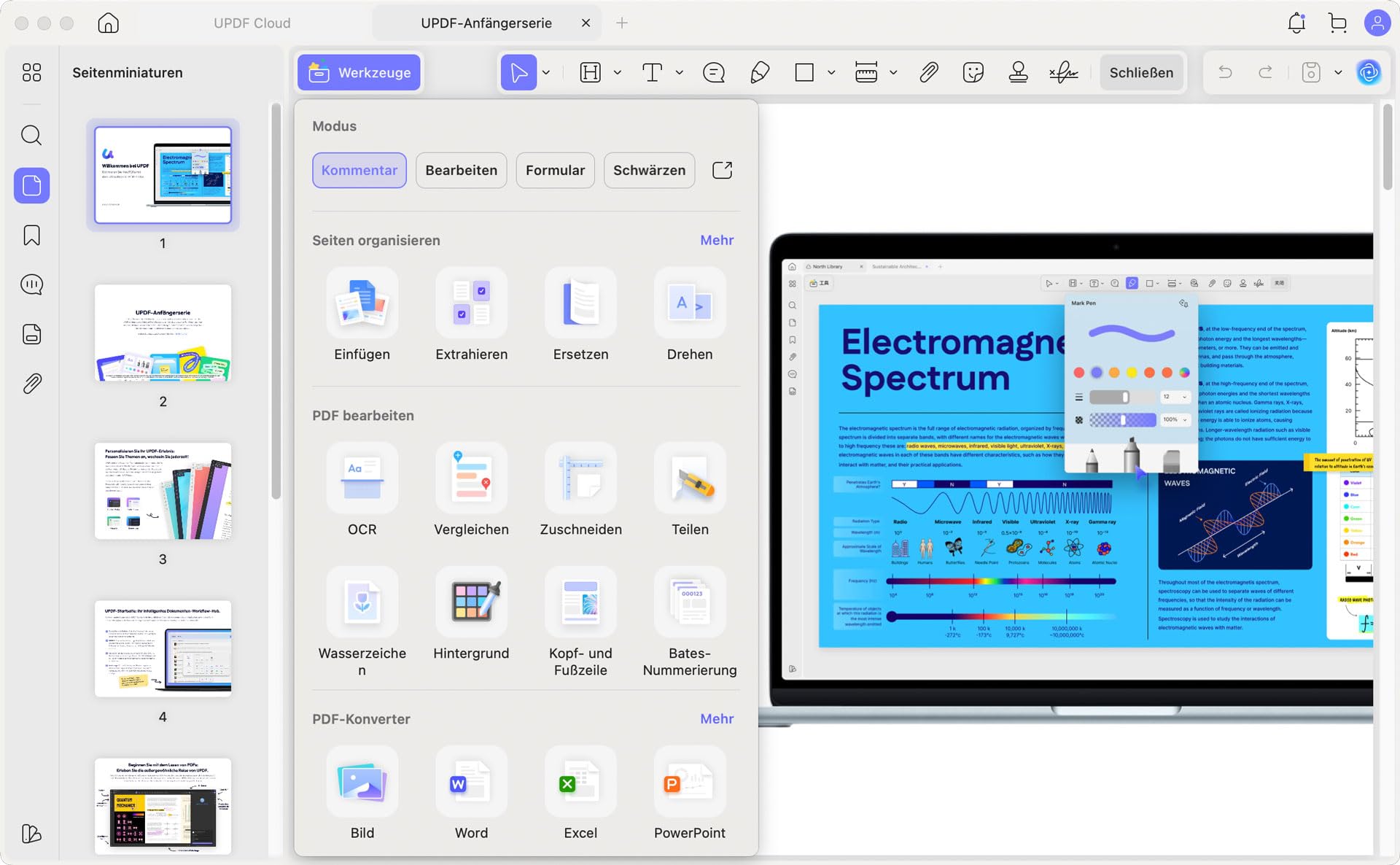Open the bookmarks sidebar panel
The width and height of the screenshot is (1400, 865).
tap(31, 235)
